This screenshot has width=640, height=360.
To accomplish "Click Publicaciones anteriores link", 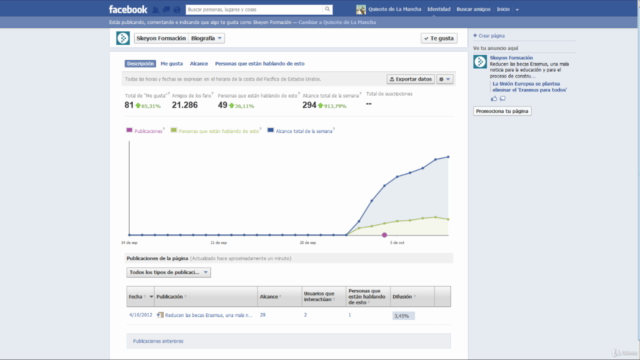I will 158,341.
